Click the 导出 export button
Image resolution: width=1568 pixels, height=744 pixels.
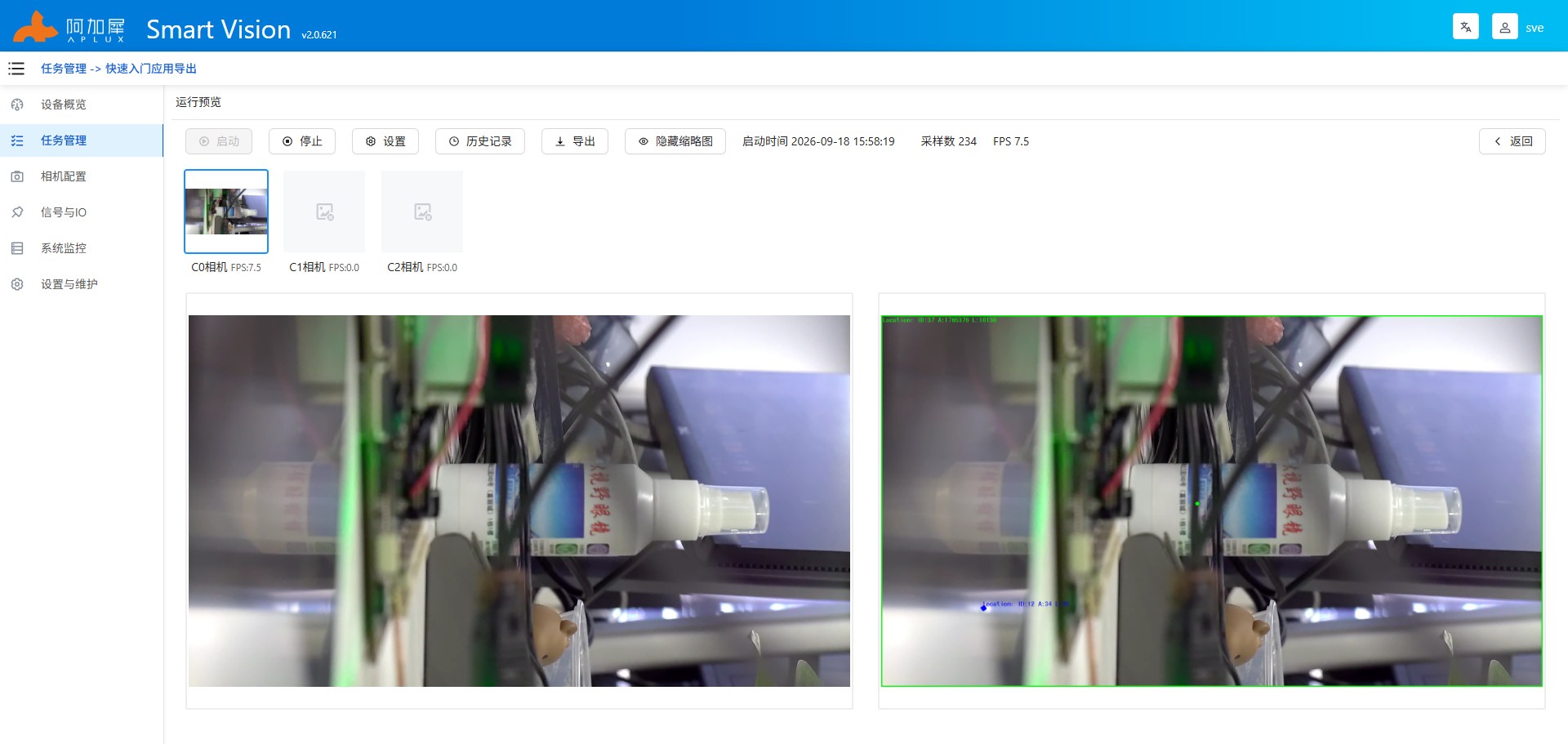pos(575,141)
